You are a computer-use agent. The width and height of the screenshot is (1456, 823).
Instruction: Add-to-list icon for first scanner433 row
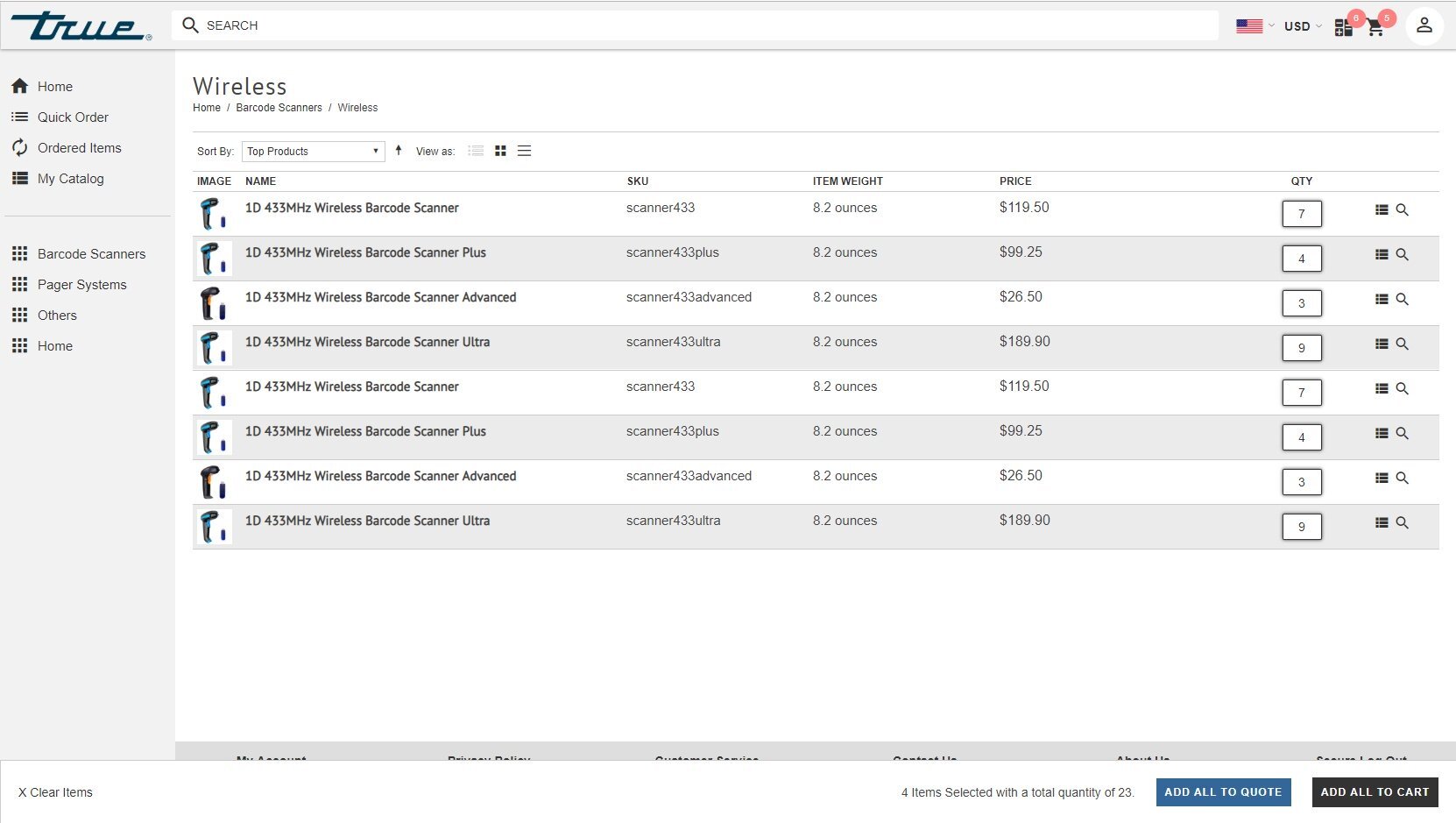(1382, 209)
